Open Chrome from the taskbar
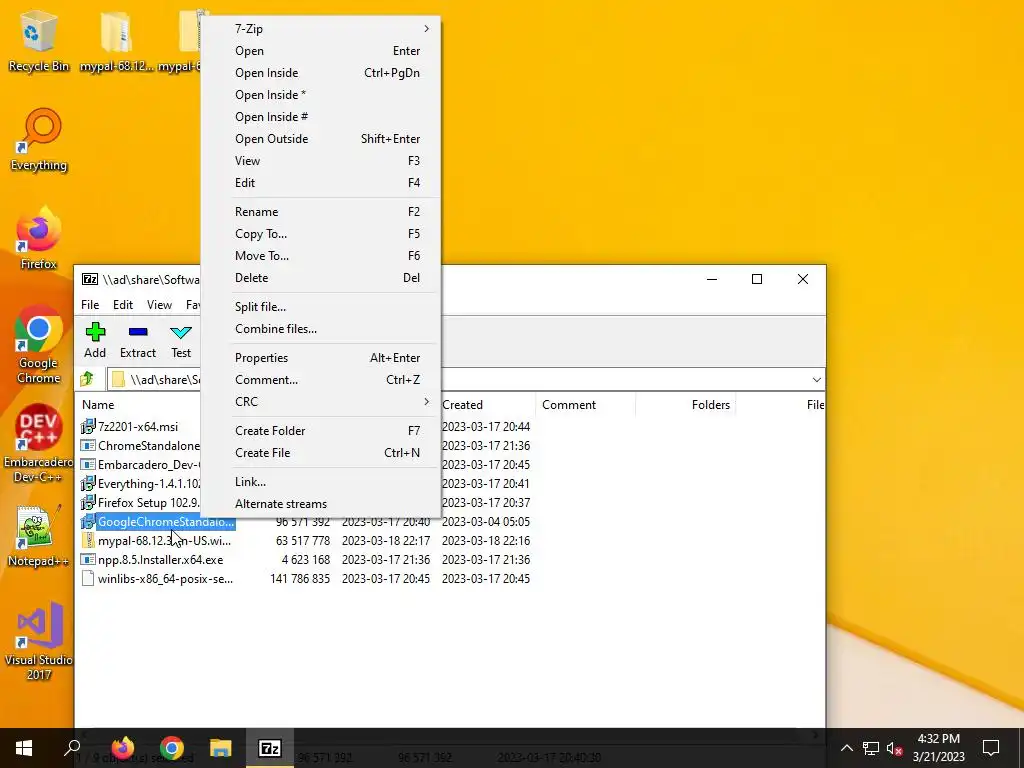This screenshot has height=768, width=1024. click(172, 748)
